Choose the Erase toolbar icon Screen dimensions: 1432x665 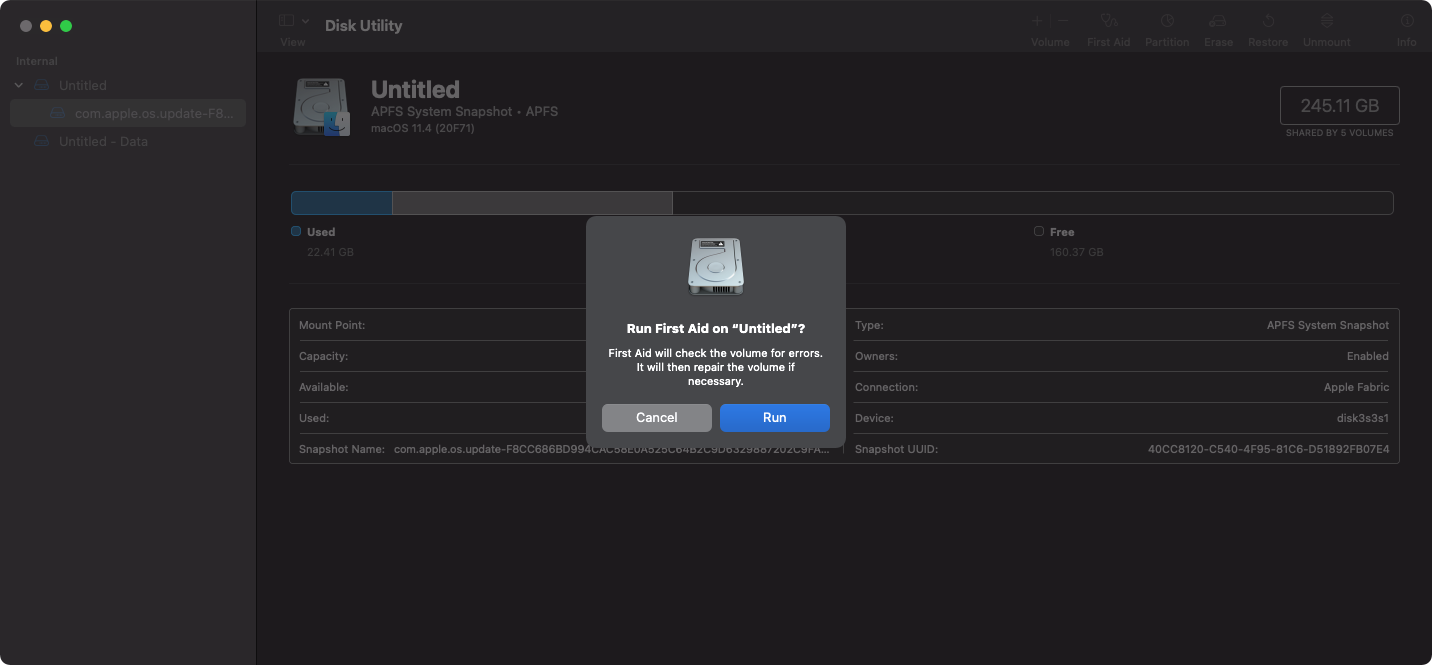[x=1217, y=21]
